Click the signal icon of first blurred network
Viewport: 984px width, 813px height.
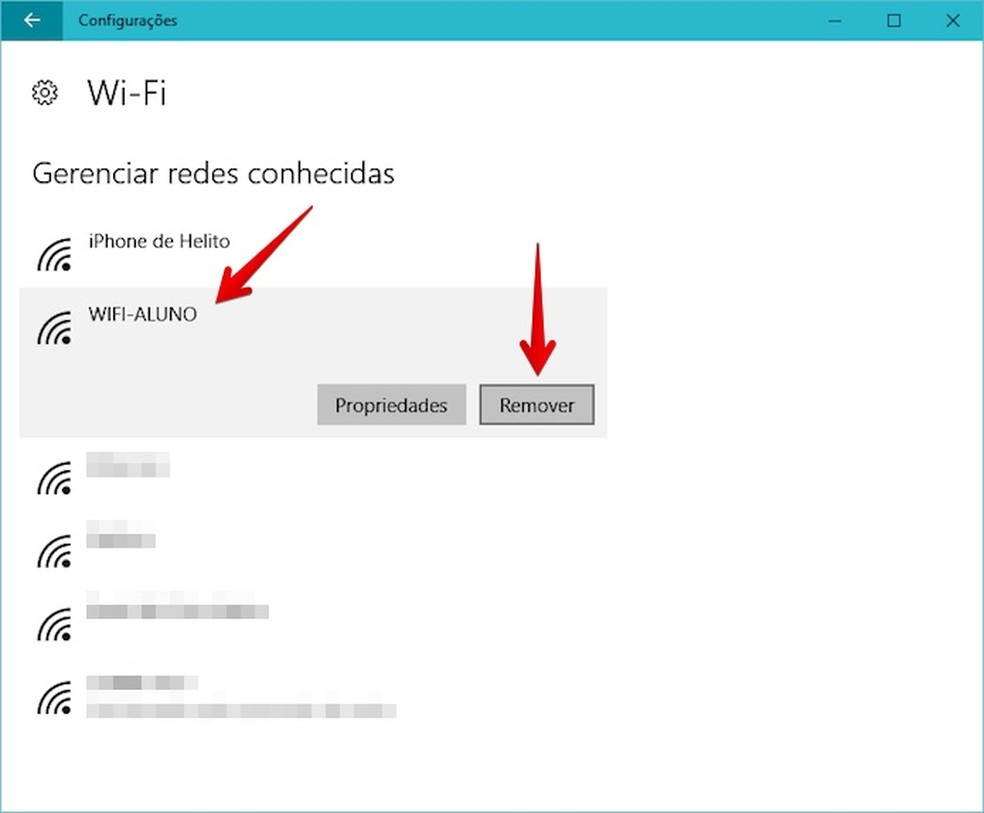pyautogui.click(x=54, y=478)
